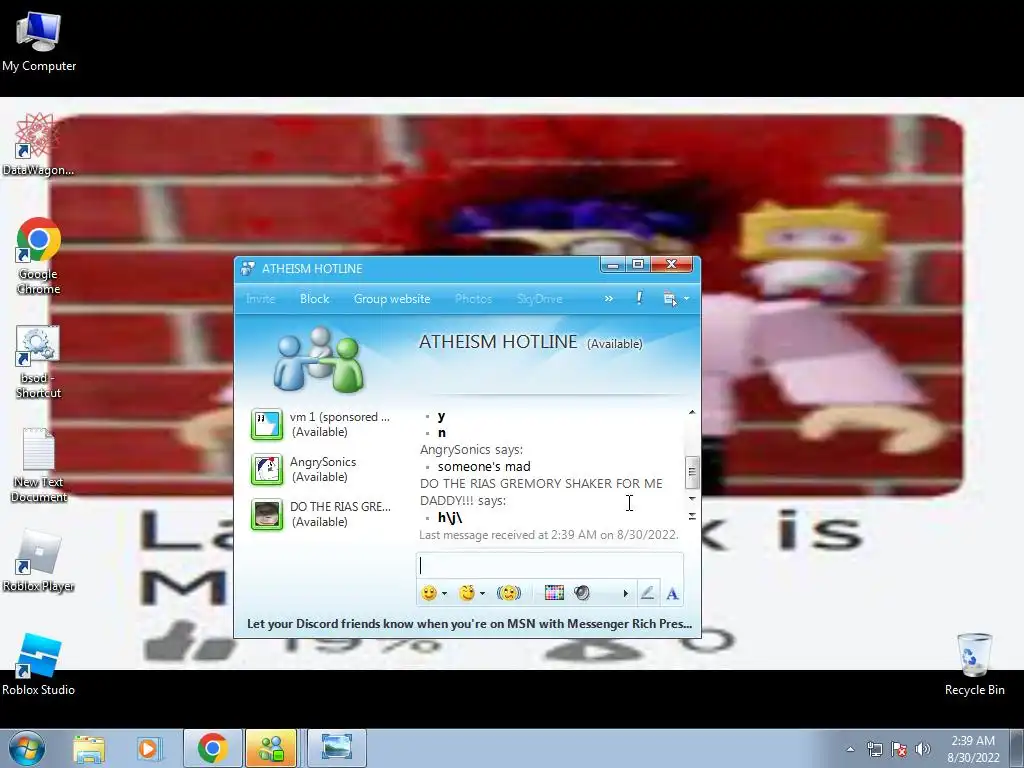The width and height of the screenshot is (1024, 768).
Task: Click the ATHEISM HOTLINE group name
Action: [498, 342]
